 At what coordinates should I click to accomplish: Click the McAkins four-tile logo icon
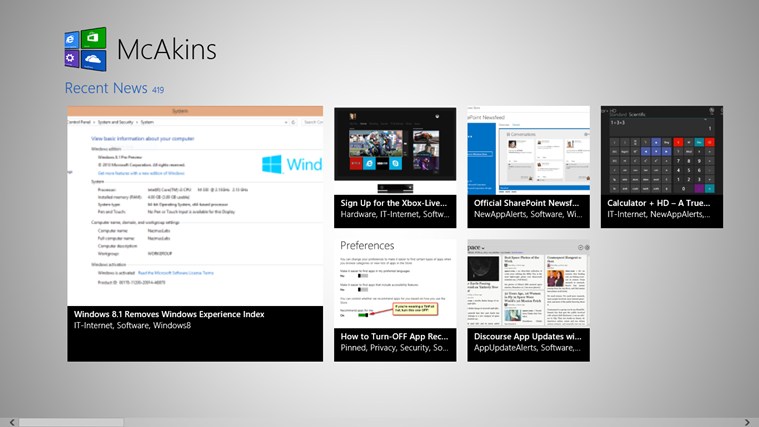pyautogui.click(x=86, y=49)
